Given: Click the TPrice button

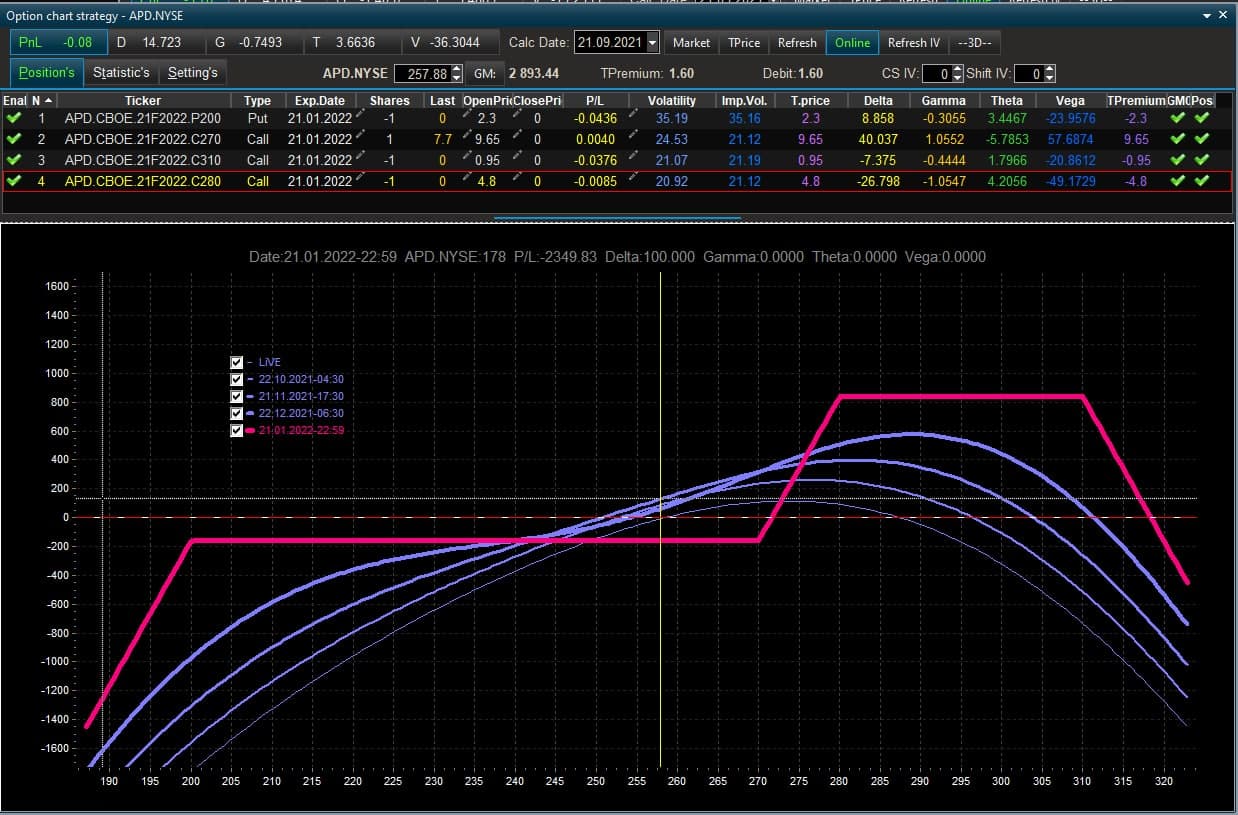Looking at the screenshot, I should [744, 43].
